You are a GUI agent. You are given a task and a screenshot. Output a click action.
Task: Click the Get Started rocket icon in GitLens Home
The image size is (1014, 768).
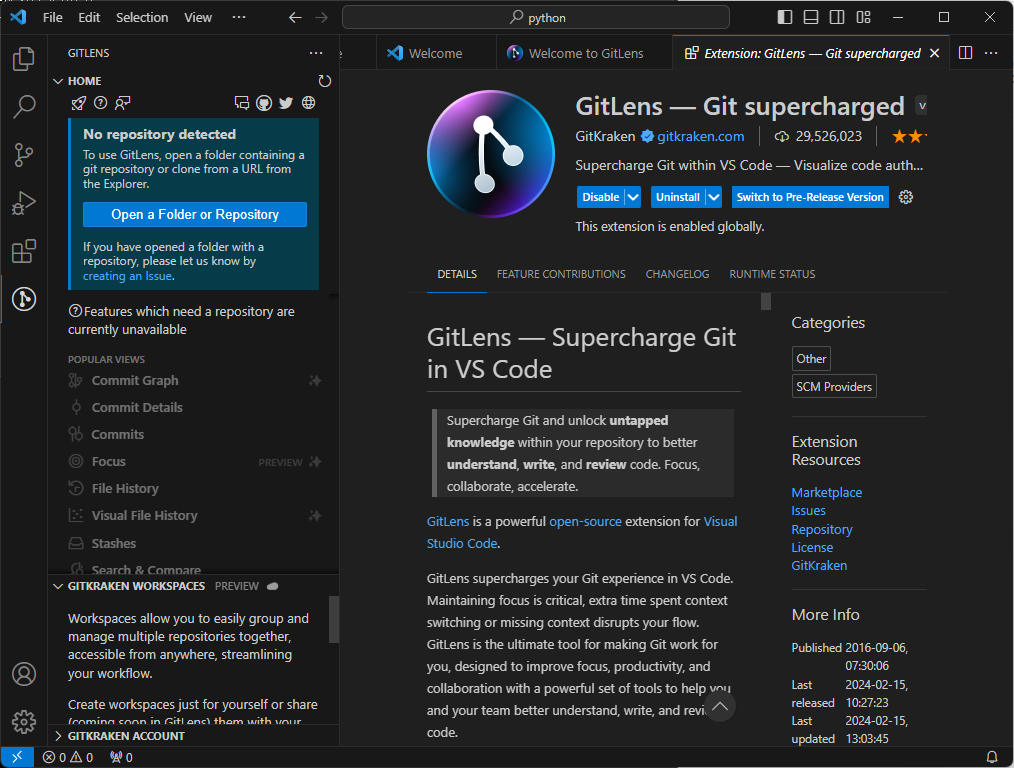point(78,103)
